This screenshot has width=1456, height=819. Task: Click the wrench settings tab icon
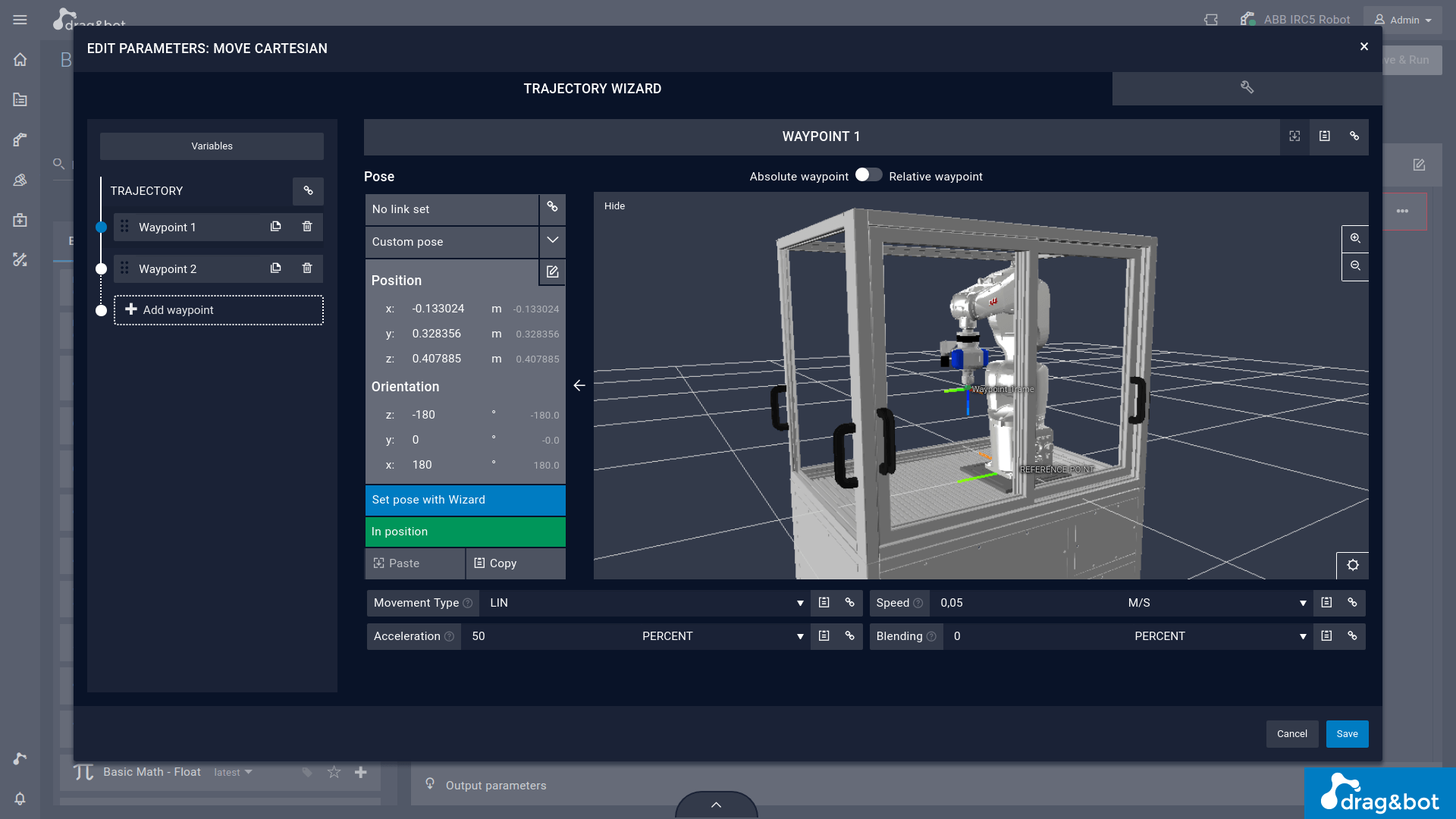[x=1247, y=88]
